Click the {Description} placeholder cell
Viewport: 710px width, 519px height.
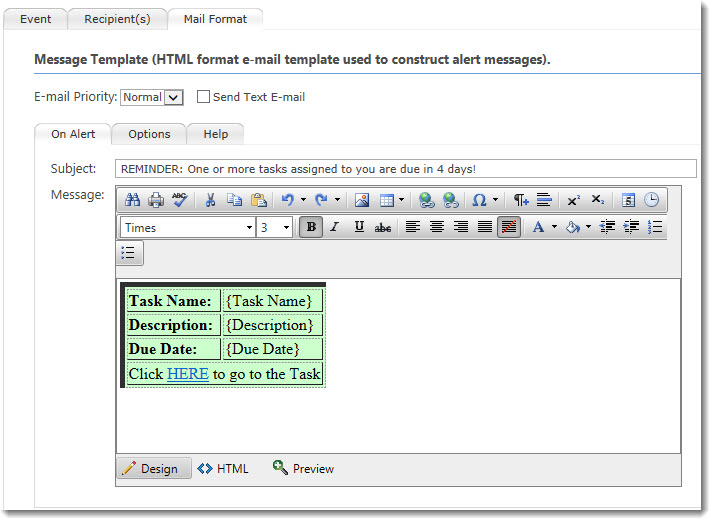point(272,325)
